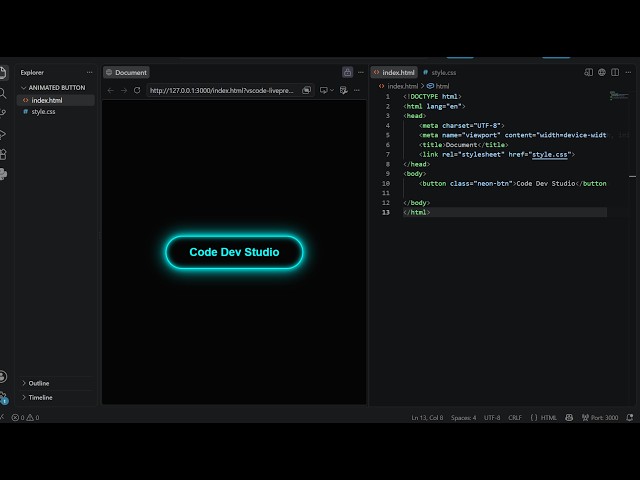Viewport: 640px width, 480px height.
Task: Switch to the index.html editor tab
Action: click(394, 72)
